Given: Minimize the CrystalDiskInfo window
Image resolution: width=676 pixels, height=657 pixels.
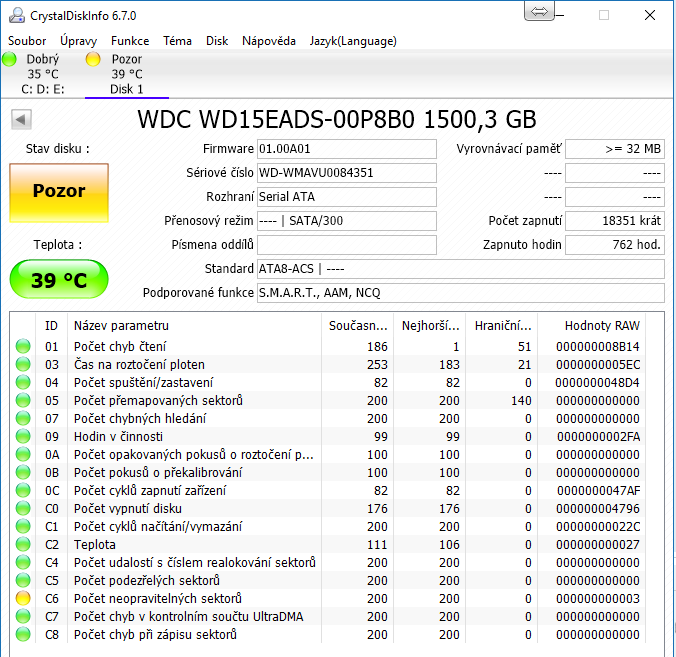Looking at the screenshot, I should [560, 16].
